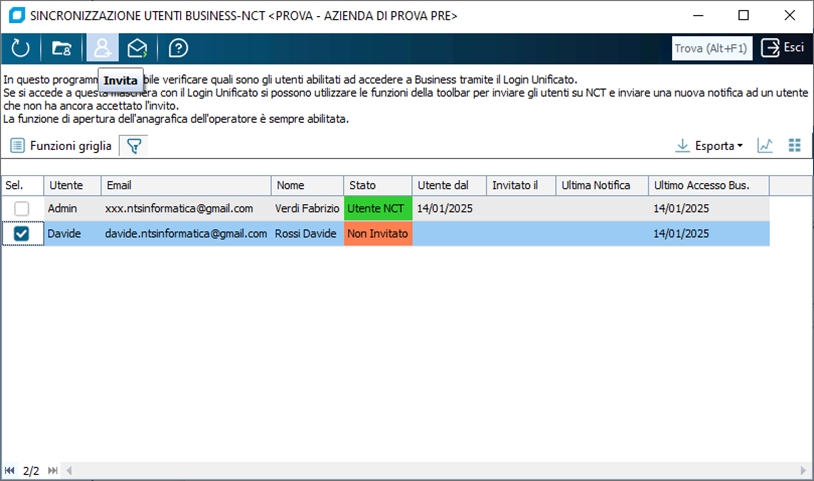The image size is (814, 481).
Task: Maximize the window
Action: point(743,15)
